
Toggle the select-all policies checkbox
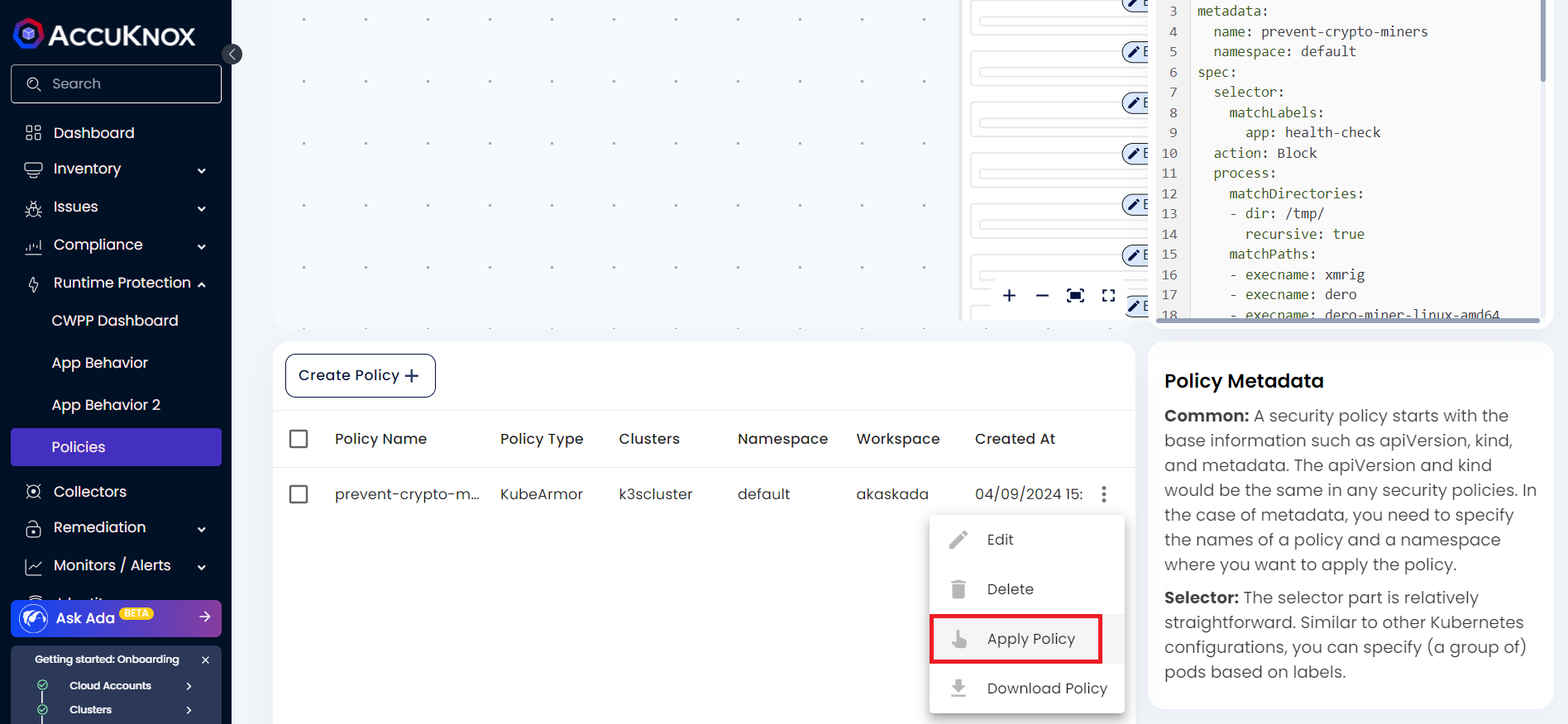tap(299, 439)
